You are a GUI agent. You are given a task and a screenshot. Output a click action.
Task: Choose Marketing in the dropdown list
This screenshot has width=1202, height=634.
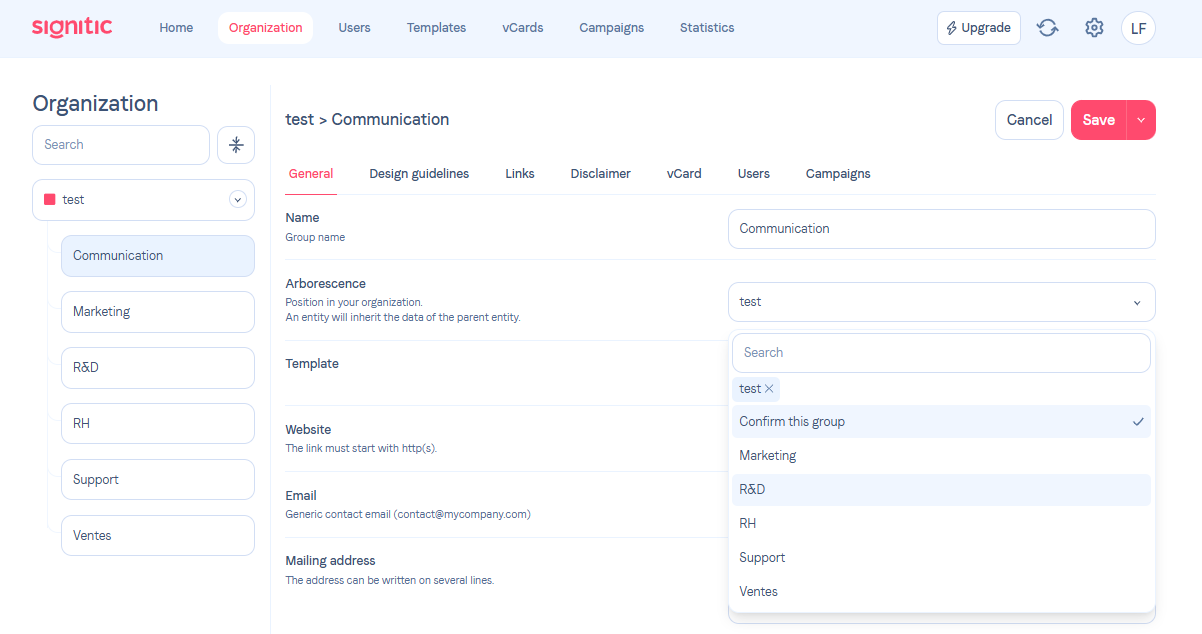click(x=942, y=456)
